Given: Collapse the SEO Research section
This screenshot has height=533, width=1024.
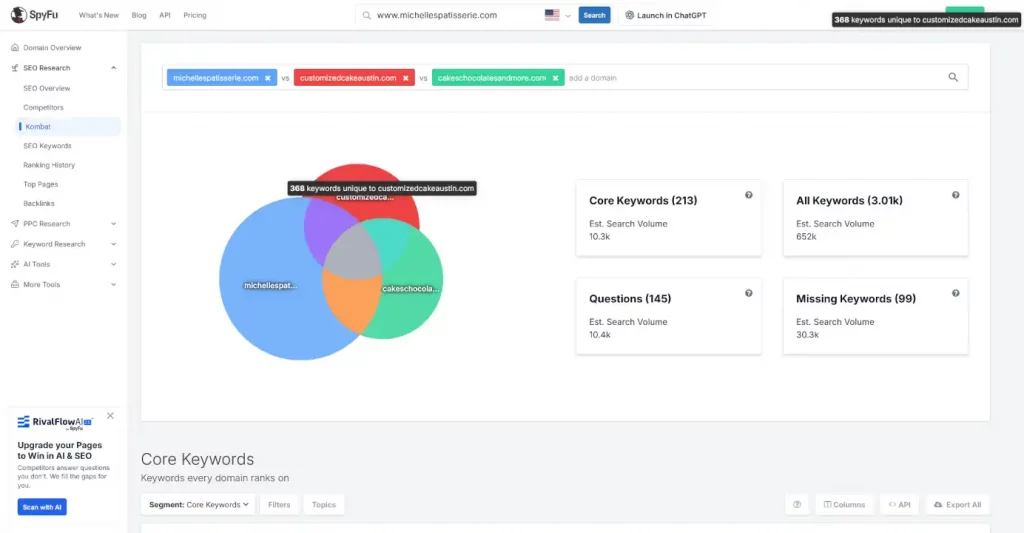Looking at the screenshot, I should click(x=114, y=68).
